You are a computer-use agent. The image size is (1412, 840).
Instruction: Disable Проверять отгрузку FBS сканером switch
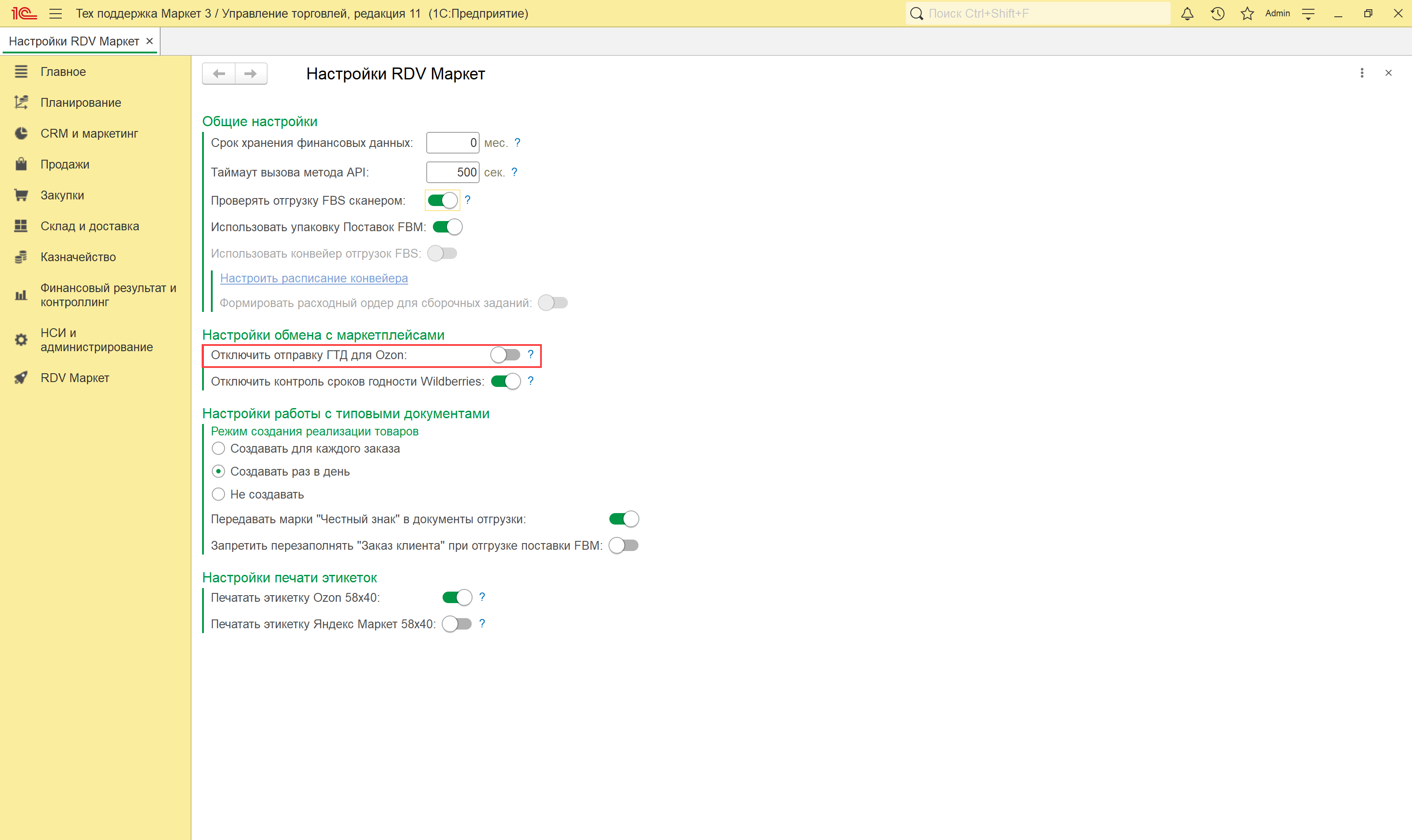(x=442, y=200)
